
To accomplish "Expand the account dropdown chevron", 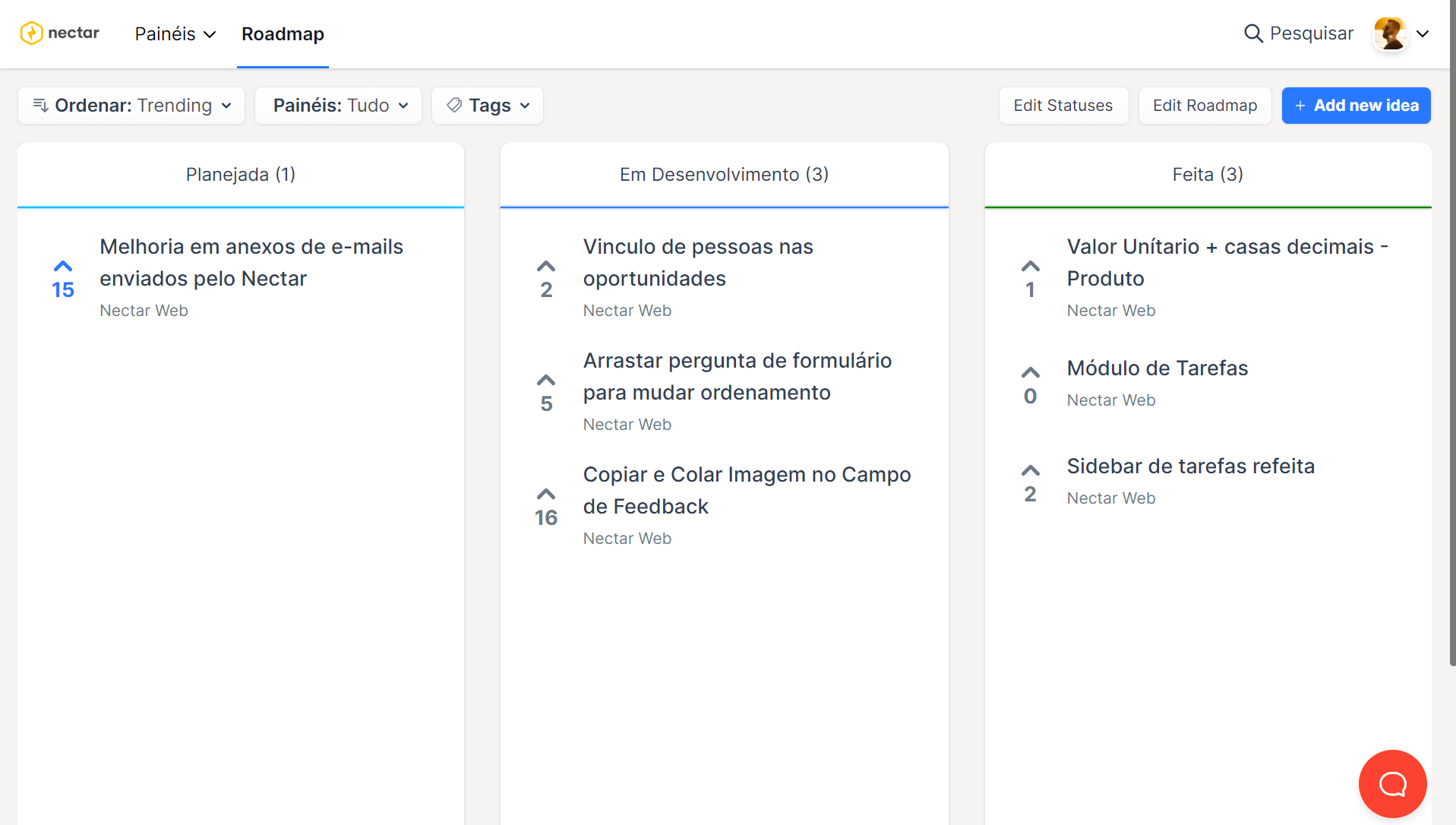I will tap(1423, 34).
